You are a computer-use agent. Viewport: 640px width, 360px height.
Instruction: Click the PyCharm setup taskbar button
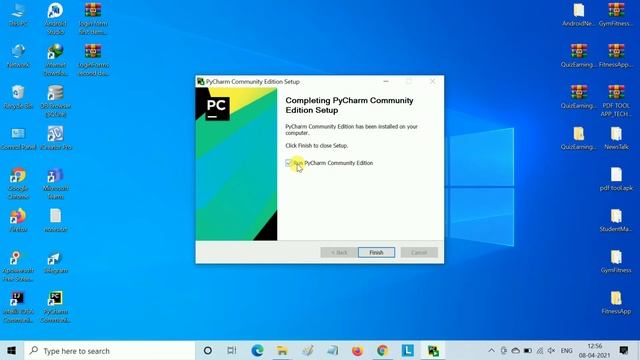coord(433,351)
